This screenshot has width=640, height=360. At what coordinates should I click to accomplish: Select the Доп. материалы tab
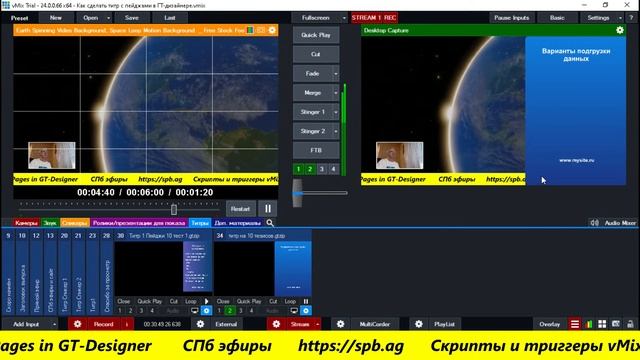click(238, 223)
